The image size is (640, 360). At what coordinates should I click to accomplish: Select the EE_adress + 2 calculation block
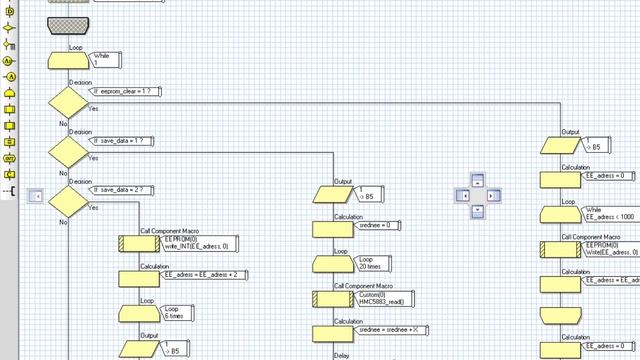139,279
